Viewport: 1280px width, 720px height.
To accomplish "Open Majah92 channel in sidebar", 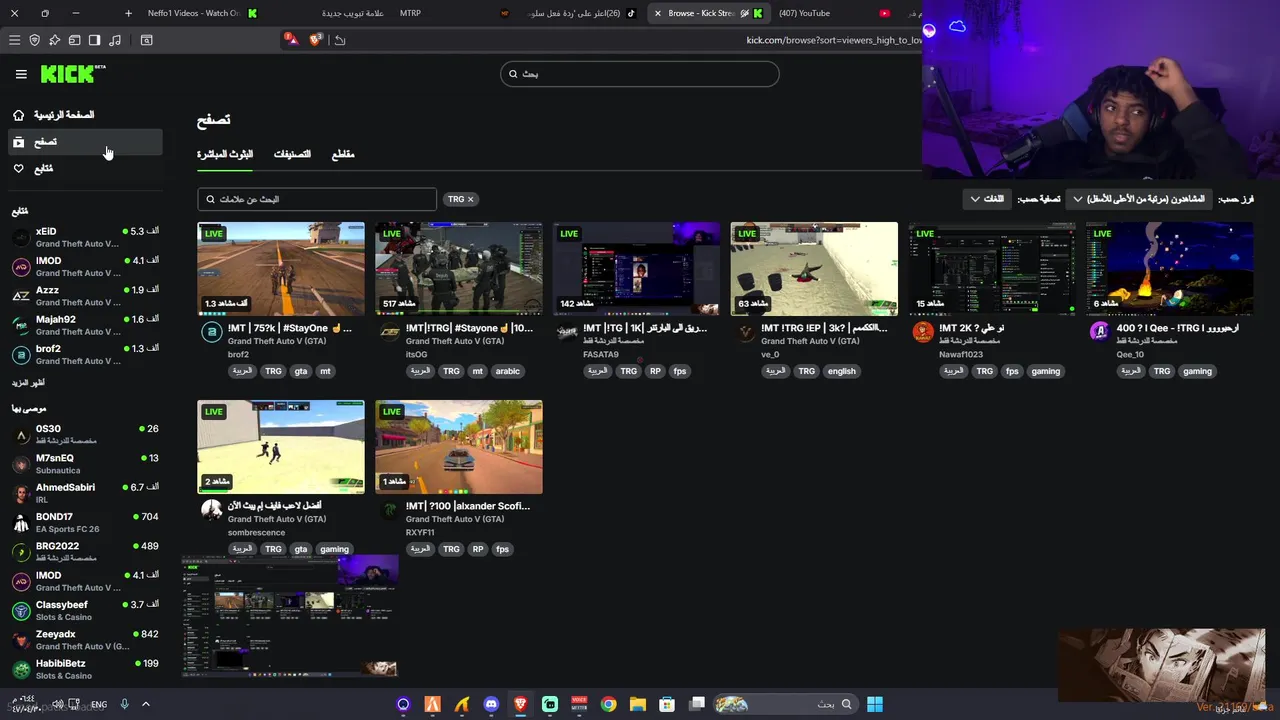I will 85,325.
